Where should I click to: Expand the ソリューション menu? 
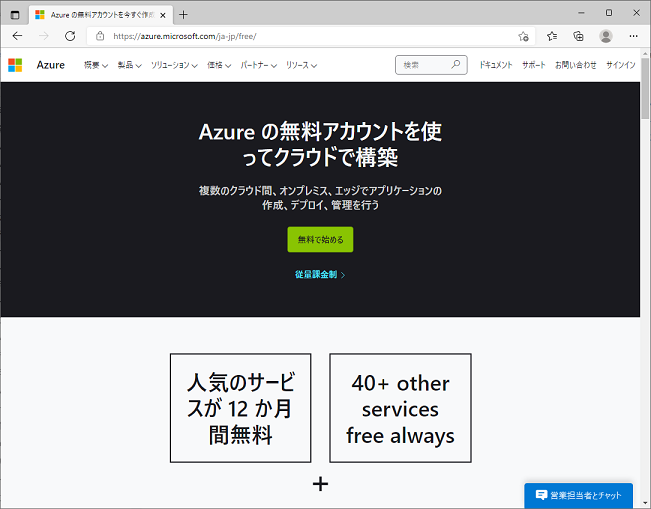[x=174, y=65]
